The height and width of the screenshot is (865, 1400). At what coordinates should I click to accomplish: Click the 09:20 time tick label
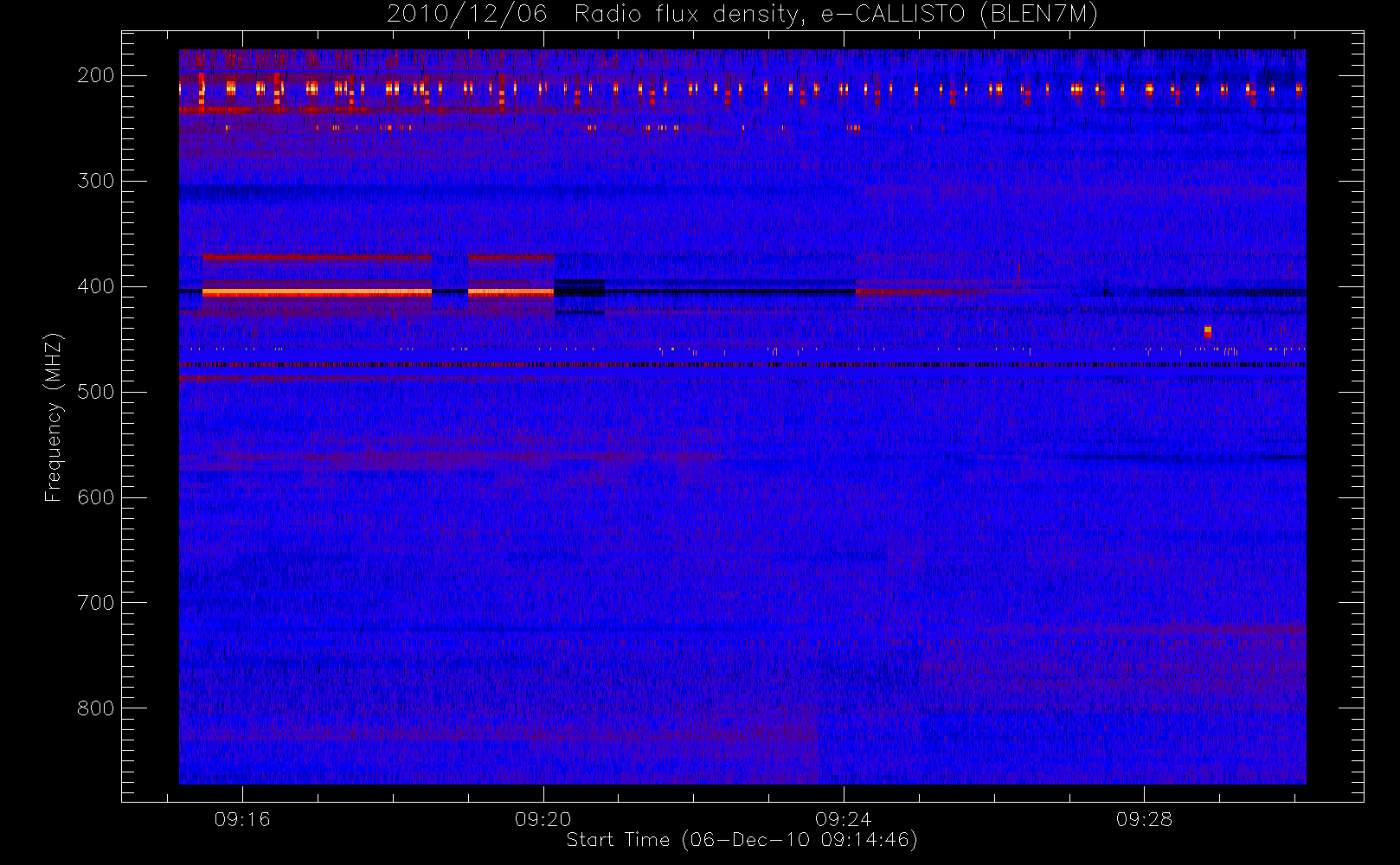pyautogui.click(x=543, y=819)
